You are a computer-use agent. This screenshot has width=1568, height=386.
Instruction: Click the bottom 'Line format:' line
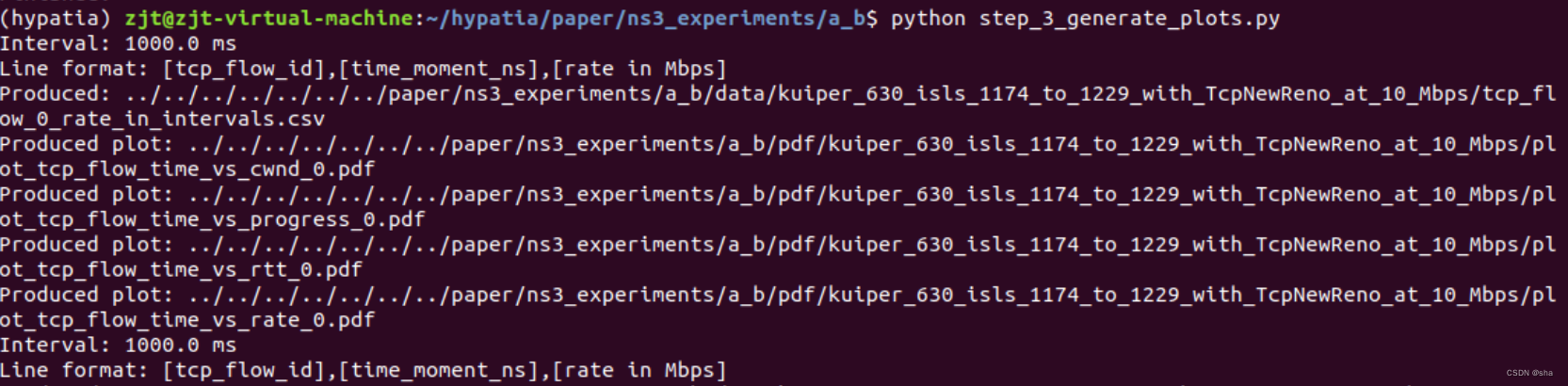coord(364,370)
